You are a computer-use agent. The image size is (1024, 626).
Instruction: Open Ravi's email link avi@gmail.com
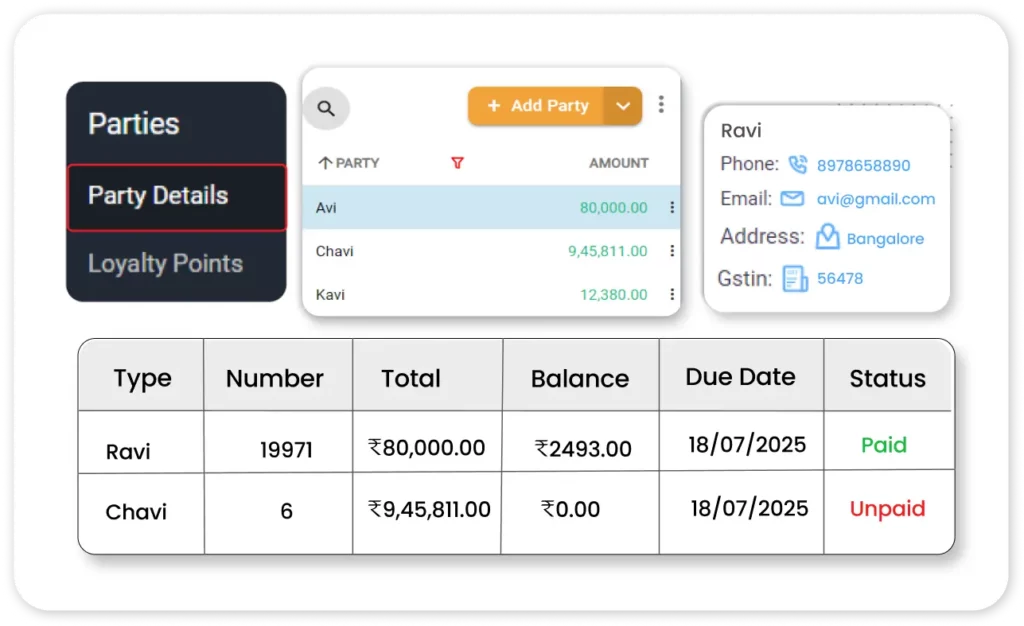pos(875,199)
